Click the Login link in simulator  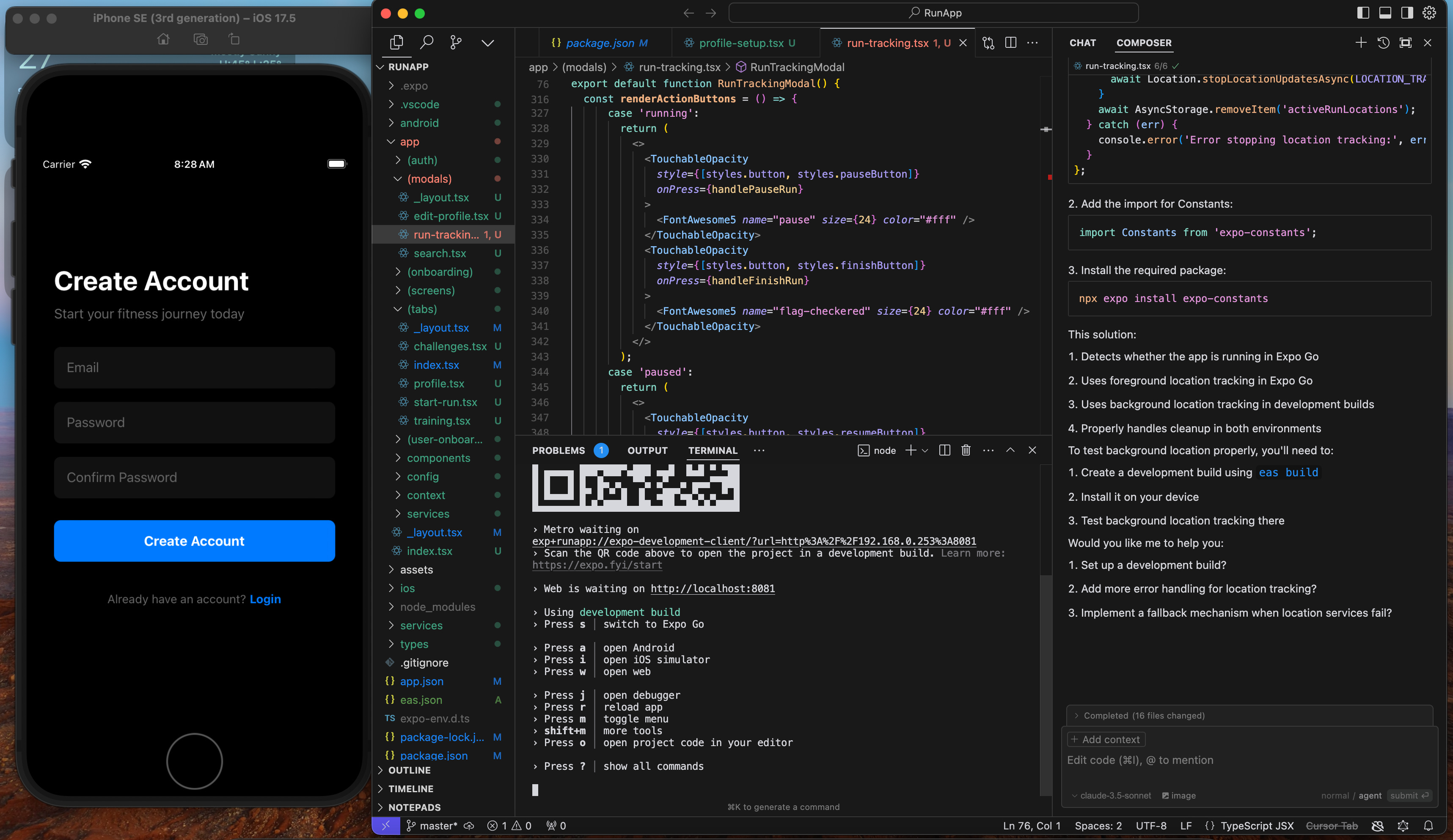click(x=265, y=599)
